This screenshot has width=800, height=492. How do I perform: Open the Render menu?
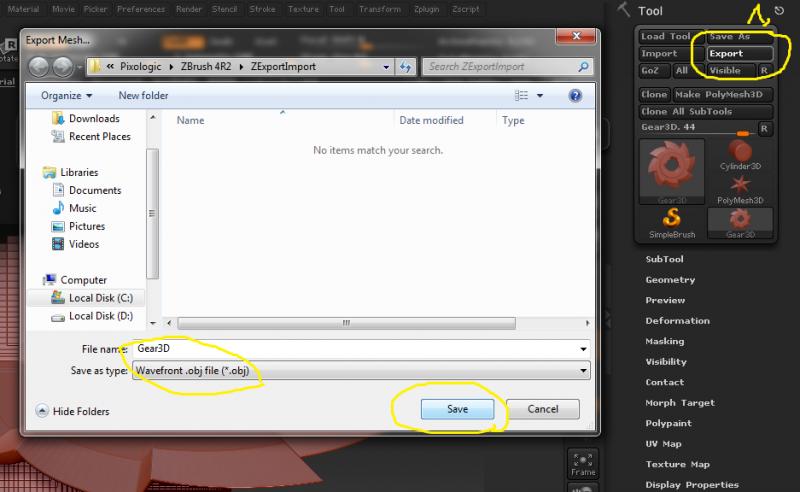(189, 9)
